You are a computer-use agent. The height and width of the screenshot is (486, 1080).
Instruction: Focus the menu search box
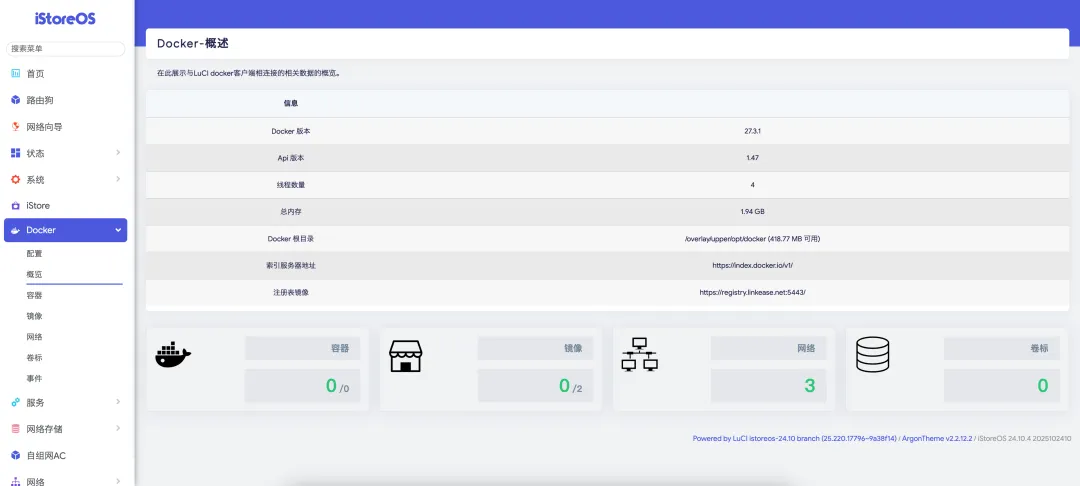click(65, 49)
